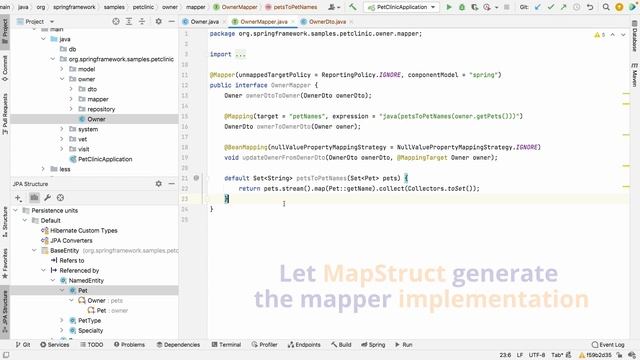The width and height of the screenshot is (640, 360).
Task: Build project with the hammer icon
Action: click(x=352, y=7)
